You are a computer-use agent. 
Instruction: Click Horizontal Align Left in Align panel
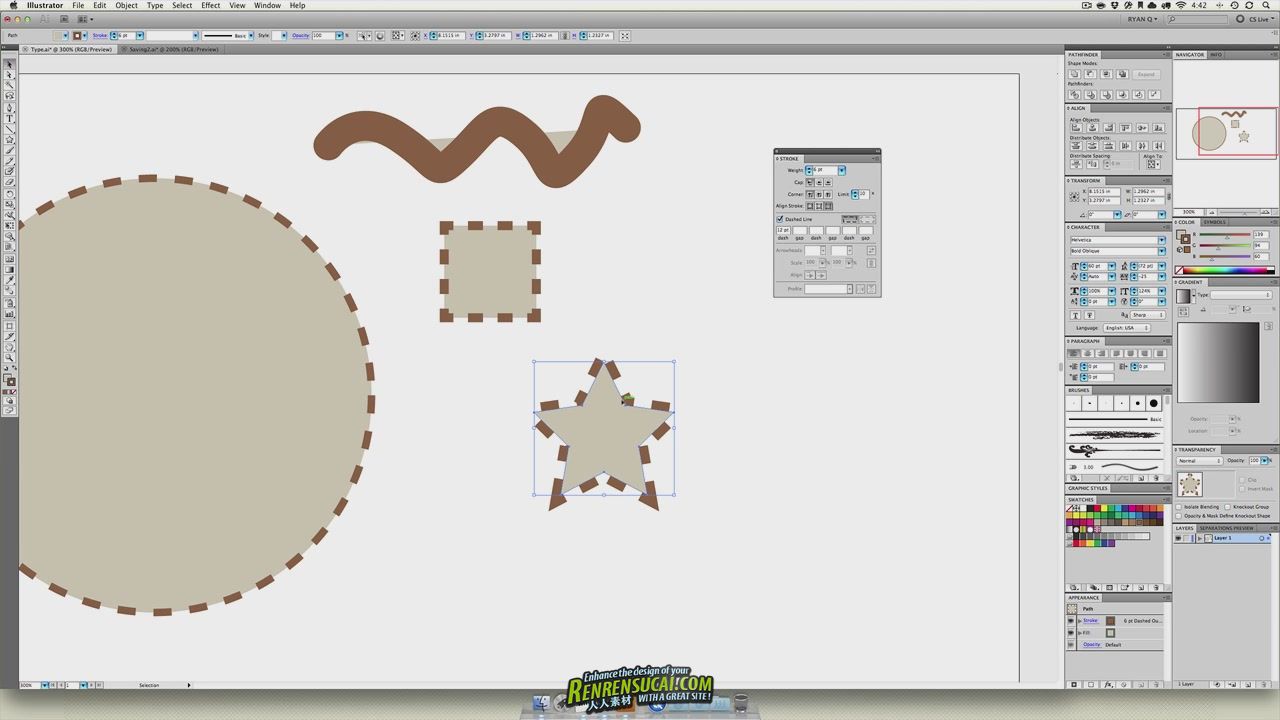(1076, 128)
